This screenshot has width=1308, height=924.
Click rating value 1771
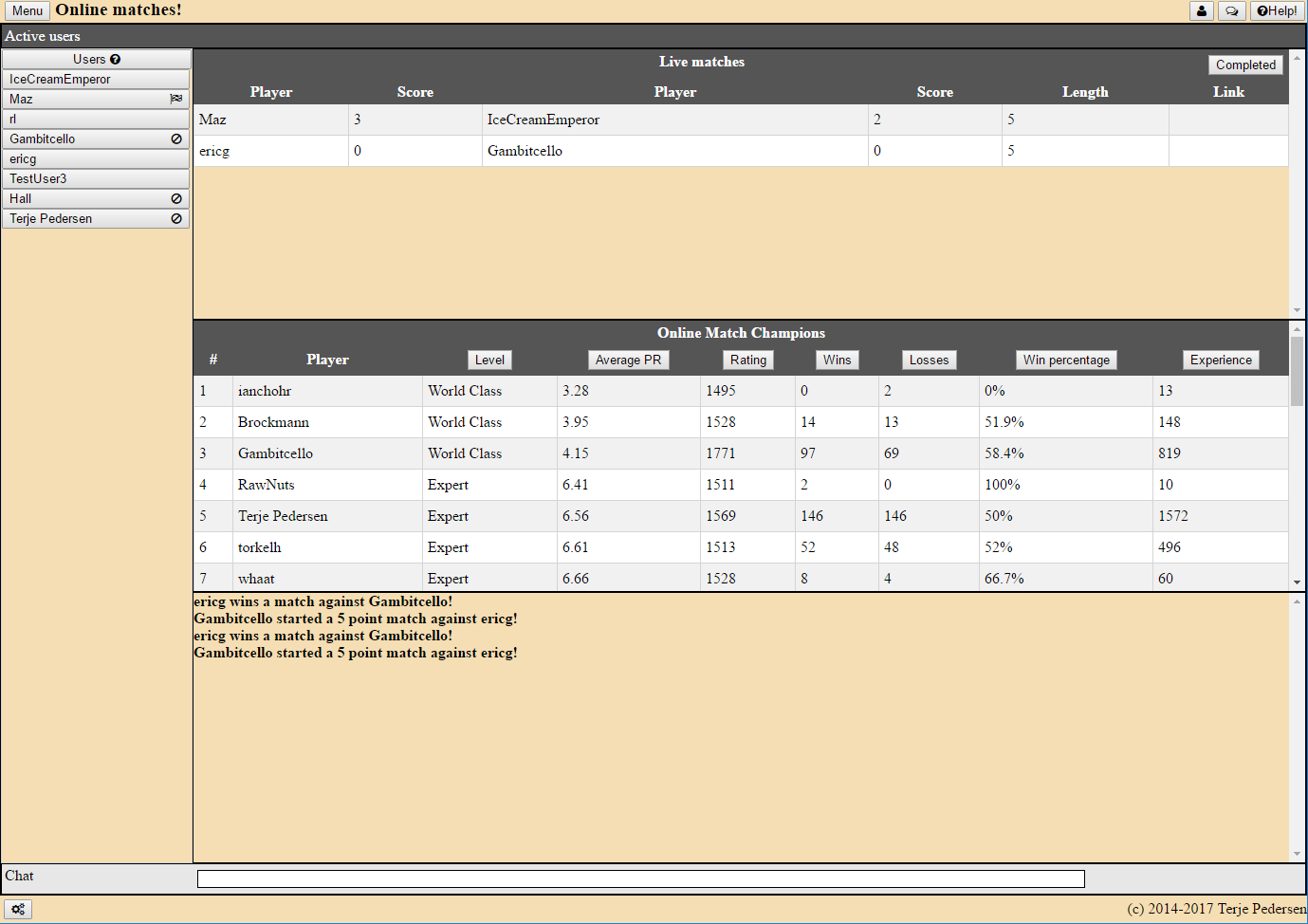(x=721, y=453)
